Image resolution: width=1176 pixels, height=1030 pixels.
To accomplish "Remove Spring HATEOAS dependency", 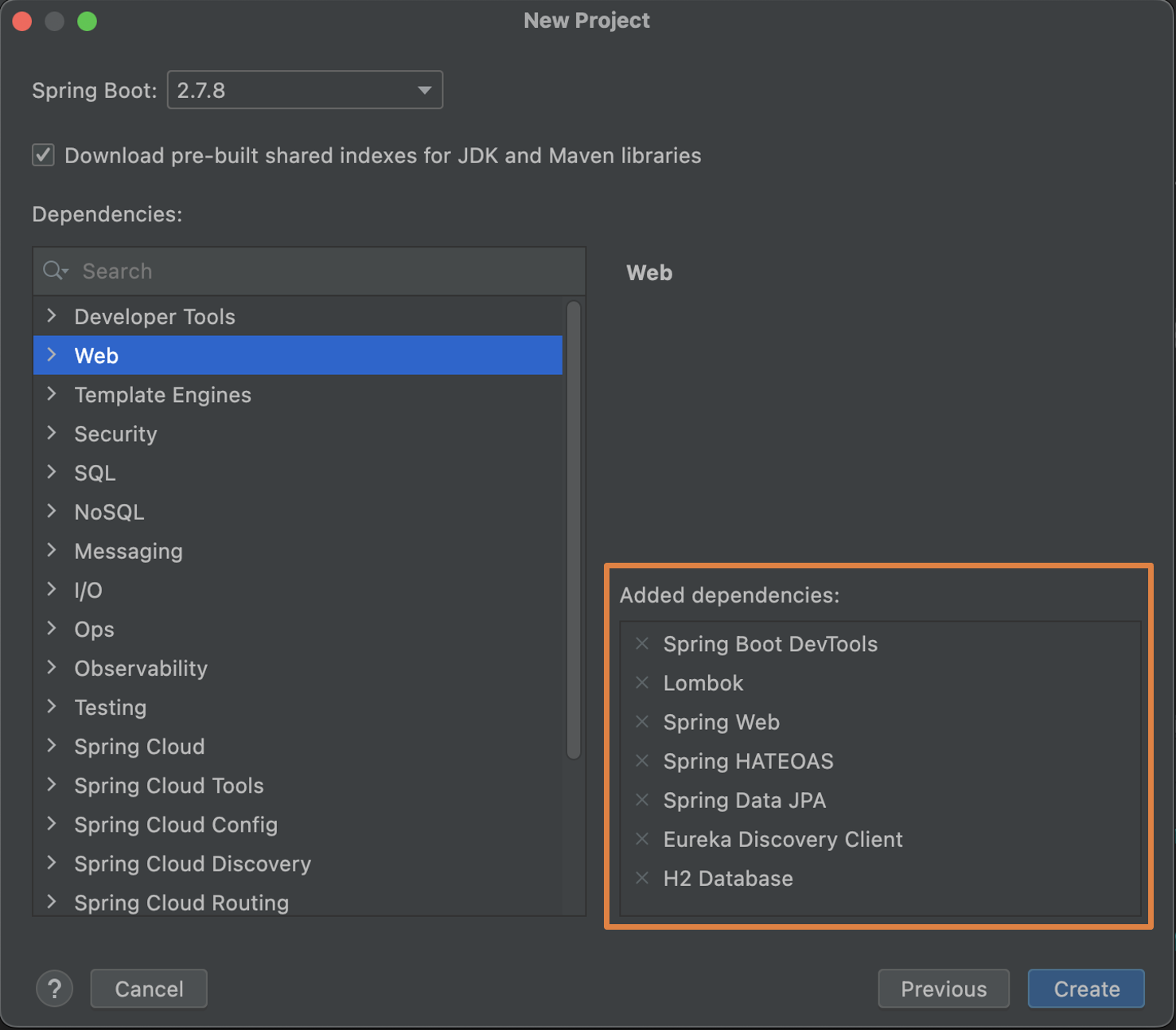I will 642,760.
